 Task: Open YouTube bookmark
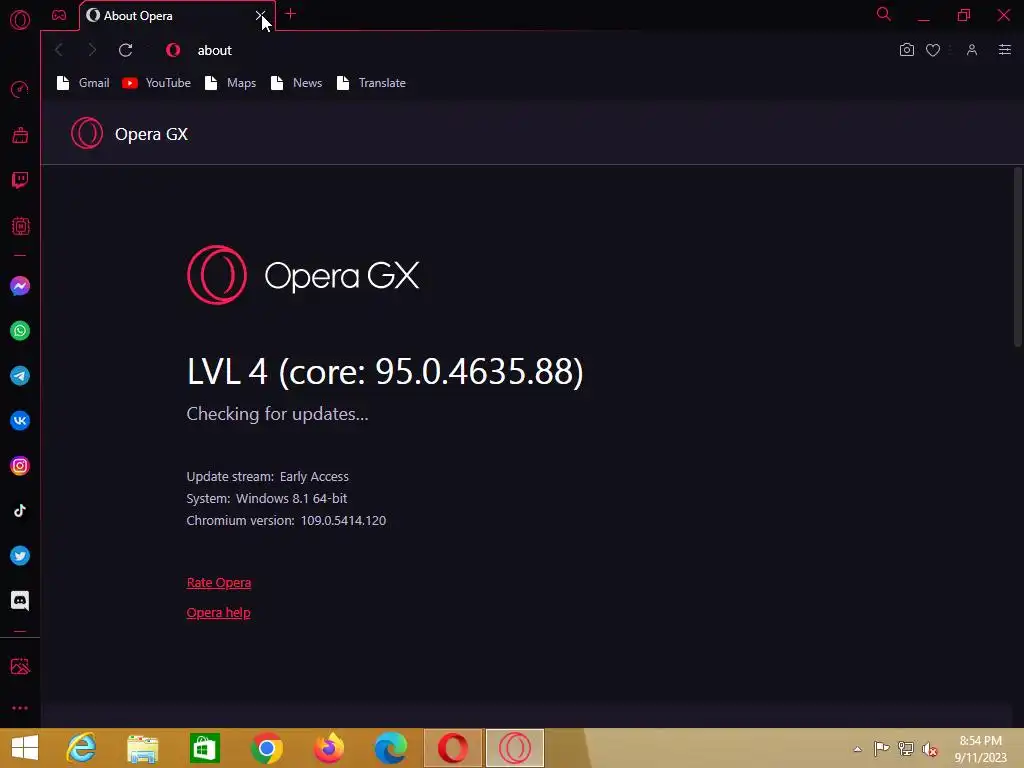coord(157,83)
